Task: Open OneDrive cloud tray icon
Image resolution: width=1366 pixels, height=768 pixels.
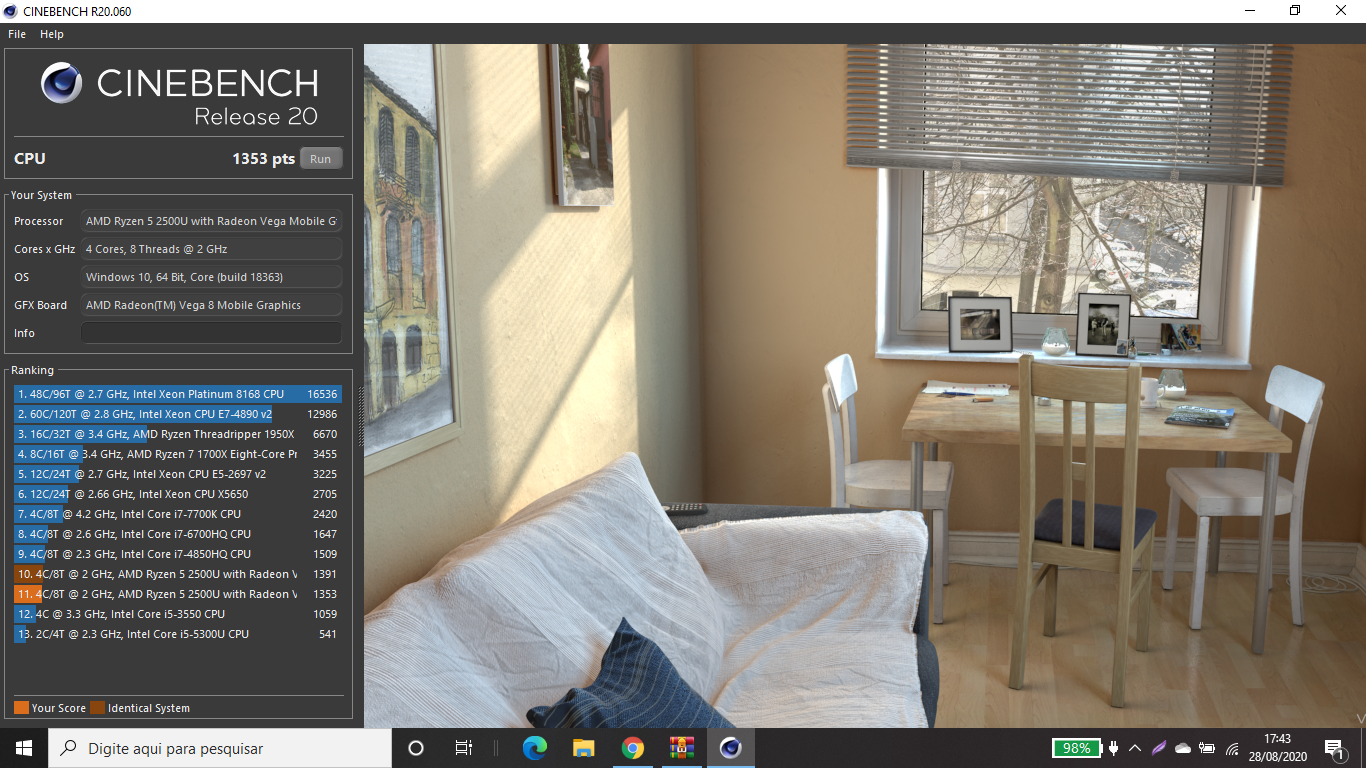Action: pos(1183,748)
